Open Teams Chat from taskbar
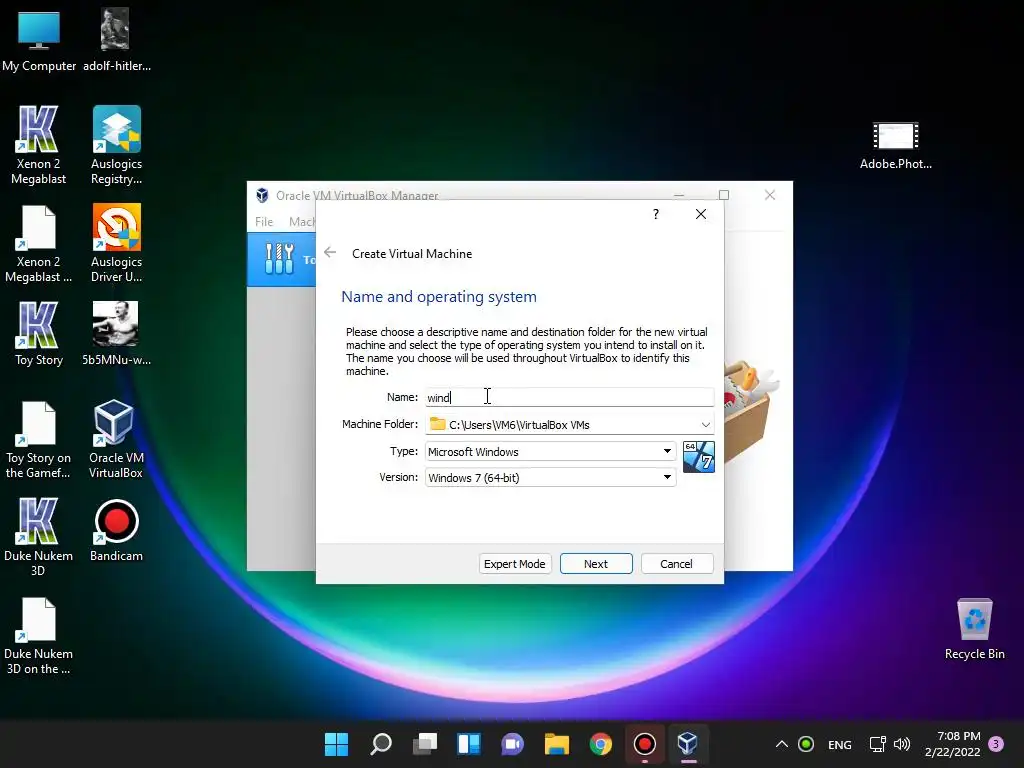The width and height of the screenshot is (1024, 768). click(x=513, y=744)
